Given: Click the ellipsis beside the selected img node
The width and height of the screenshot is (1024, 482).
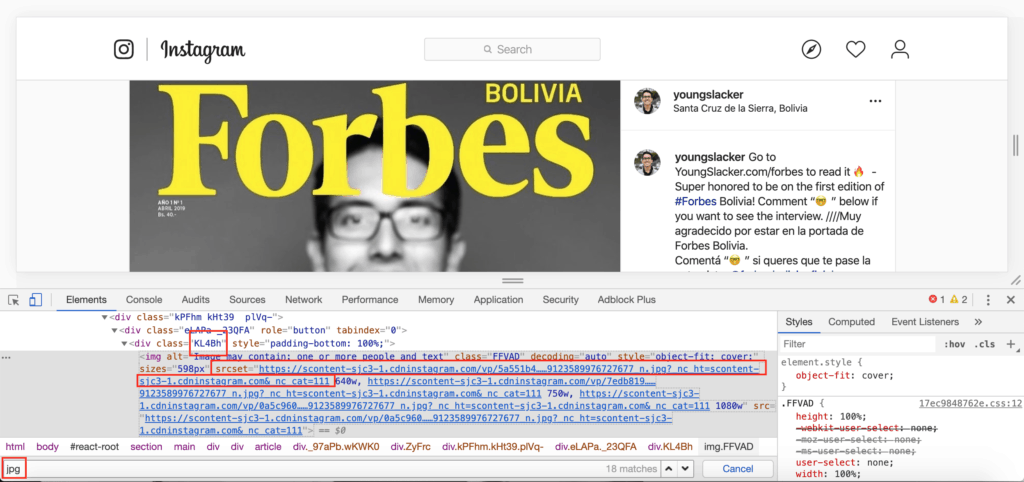Looking at the screenshot, I should (x=6, y=357).
